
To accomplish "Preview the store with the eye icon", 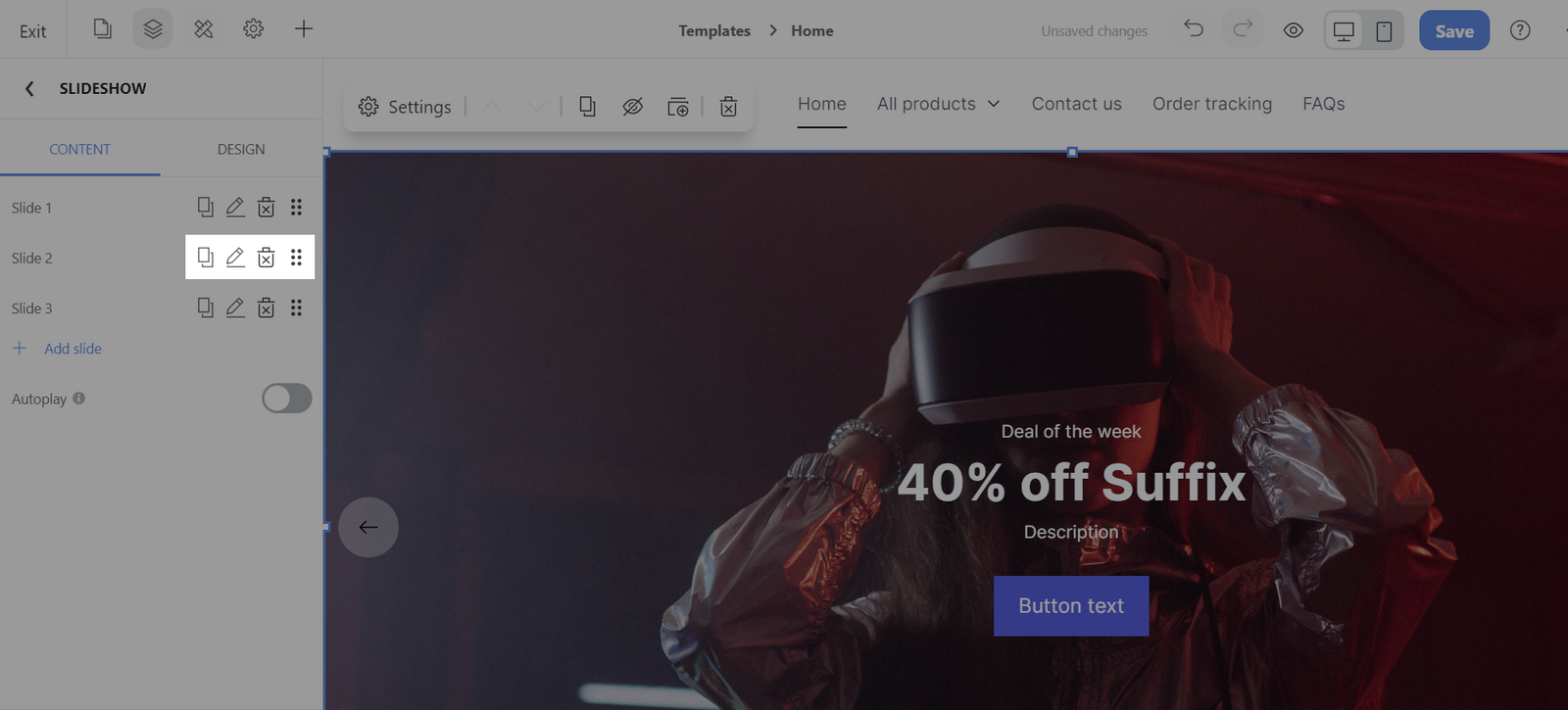I will 1294,30.
